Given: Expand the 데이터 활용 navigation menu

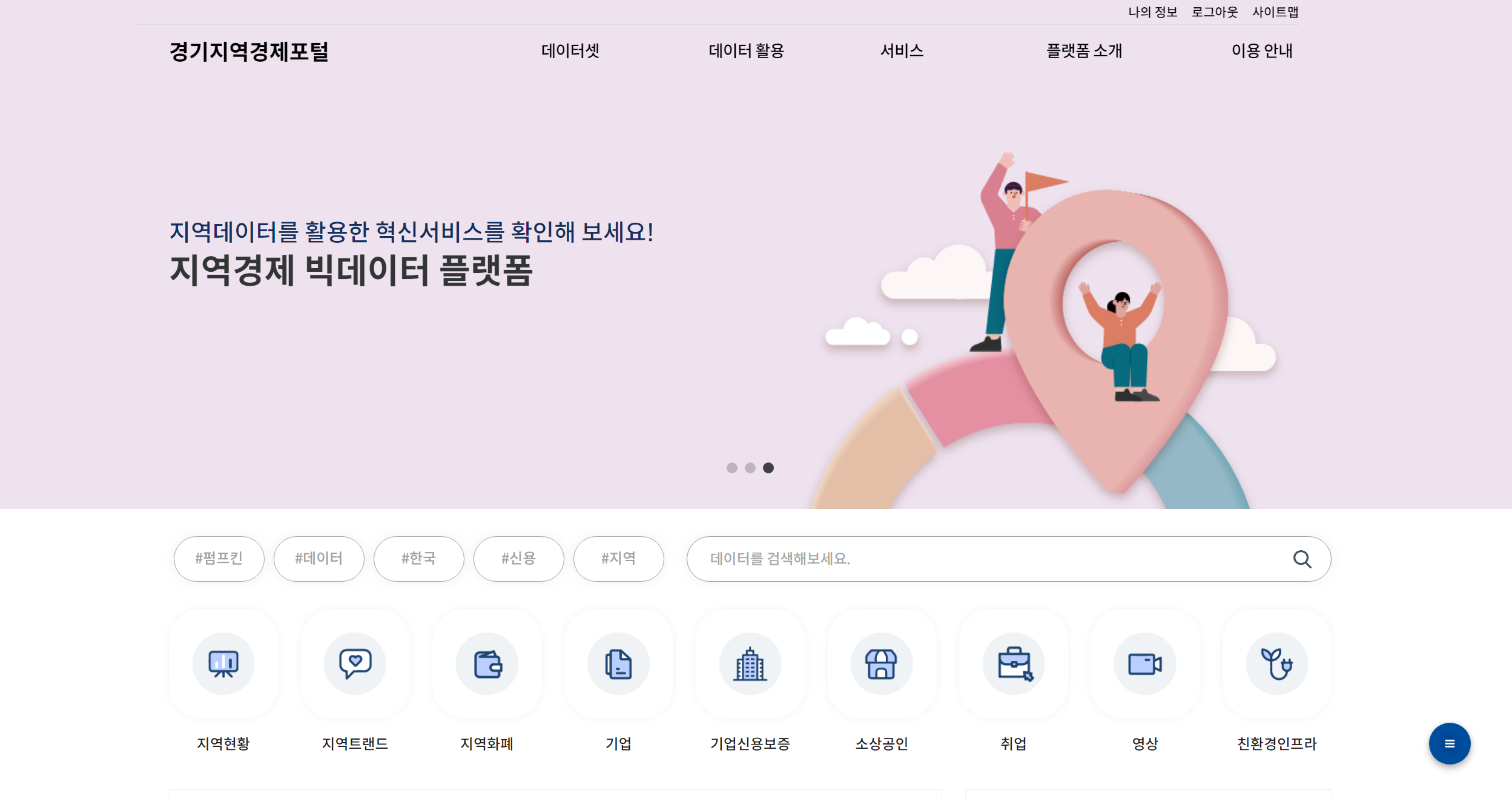Looking at the screenshot, I should click(747, 51).
